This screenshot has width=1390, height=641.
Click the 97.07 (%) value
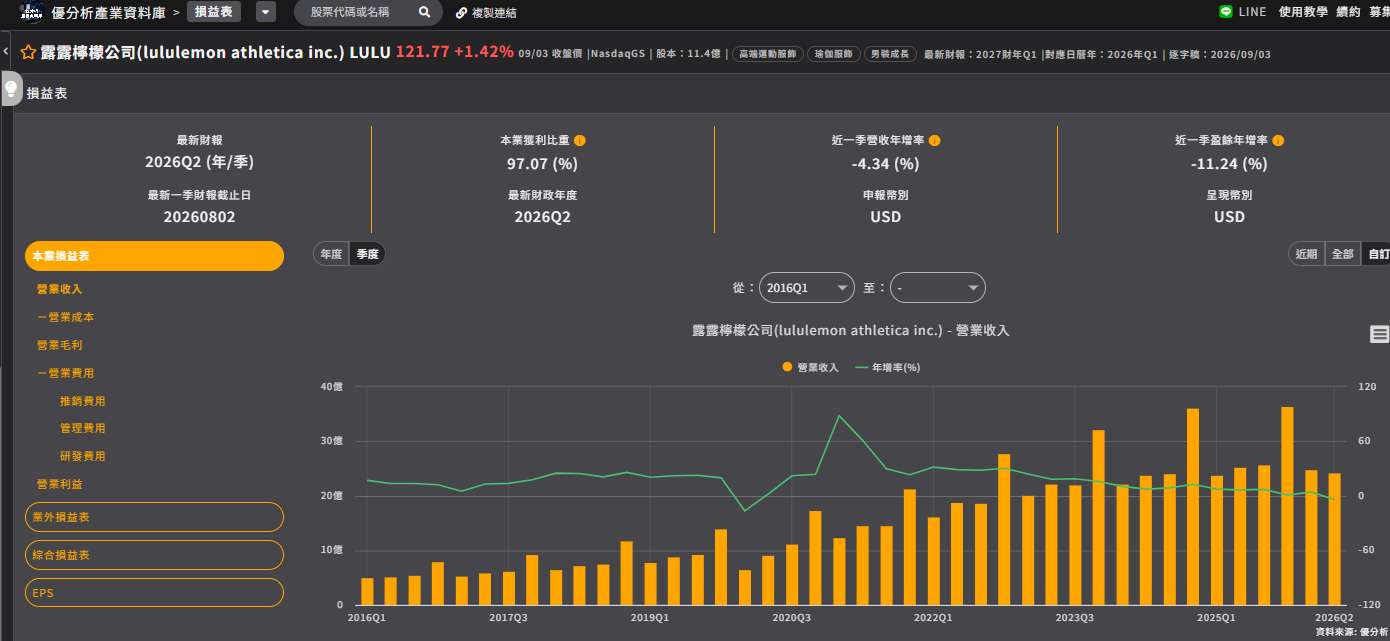click(x=542, y=163)
